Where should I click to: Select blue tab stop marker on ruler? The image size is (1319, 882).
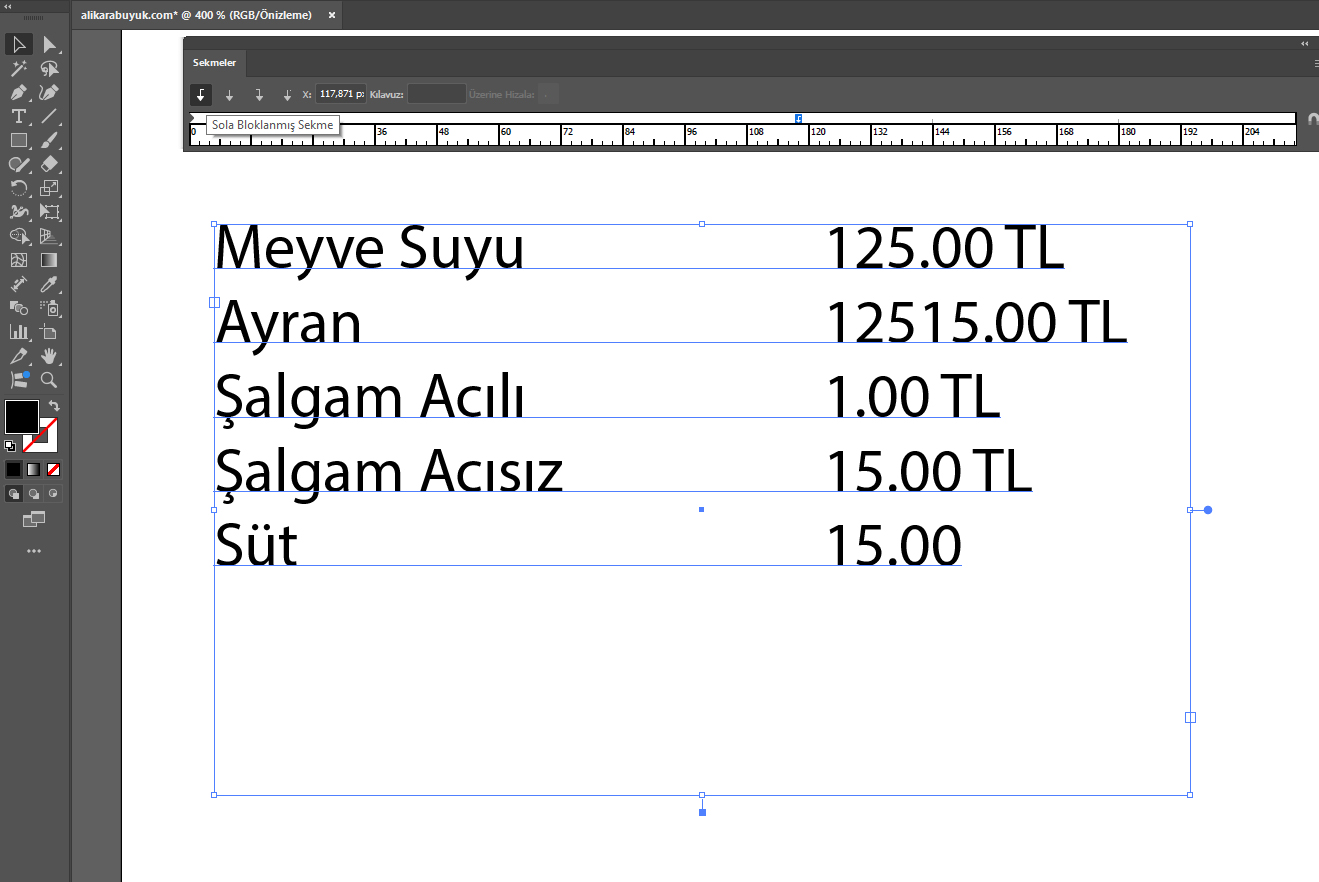[798, 119]
